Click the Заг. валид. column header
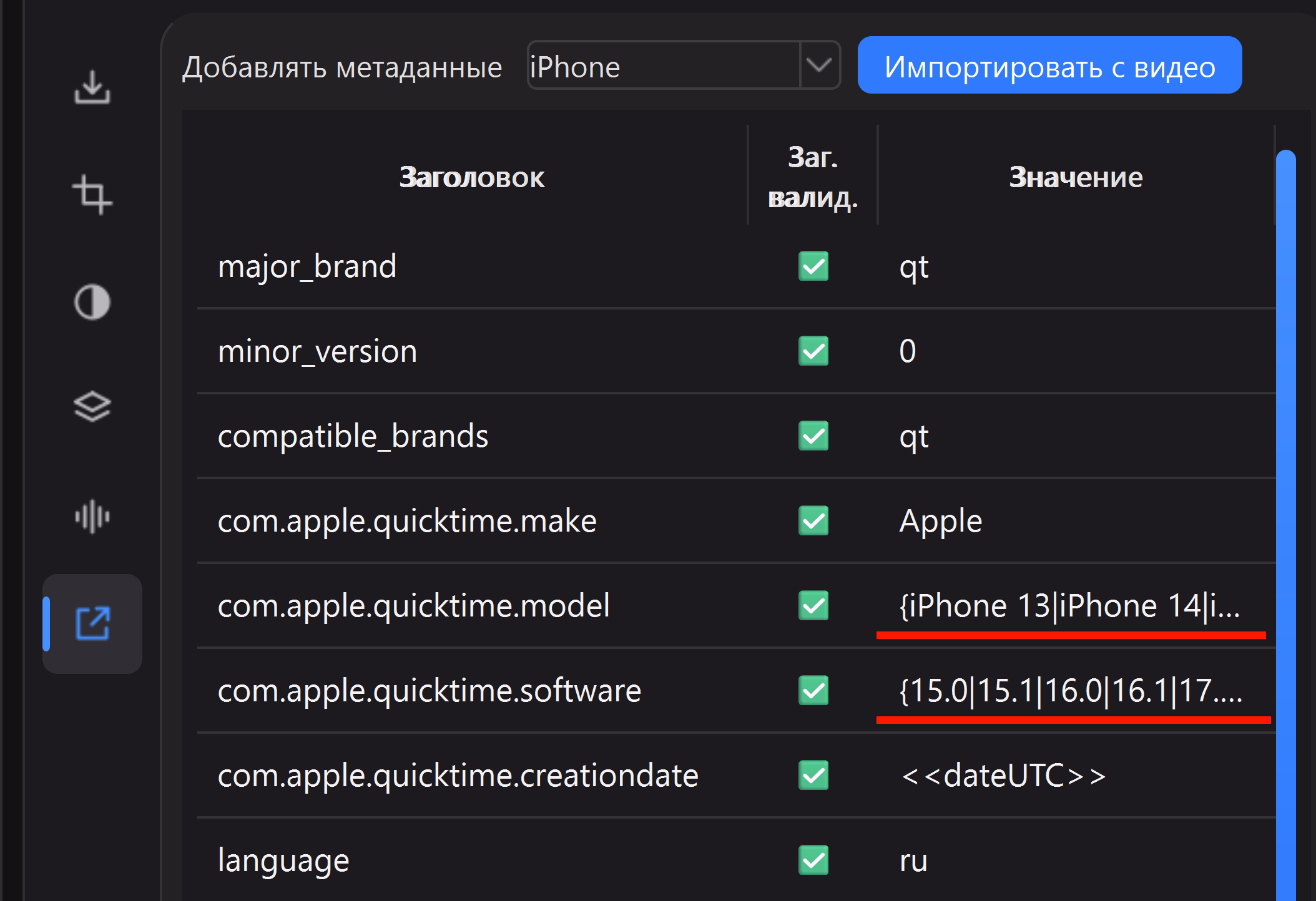The height and width of the screenshot is (901, 1316). 813,177
